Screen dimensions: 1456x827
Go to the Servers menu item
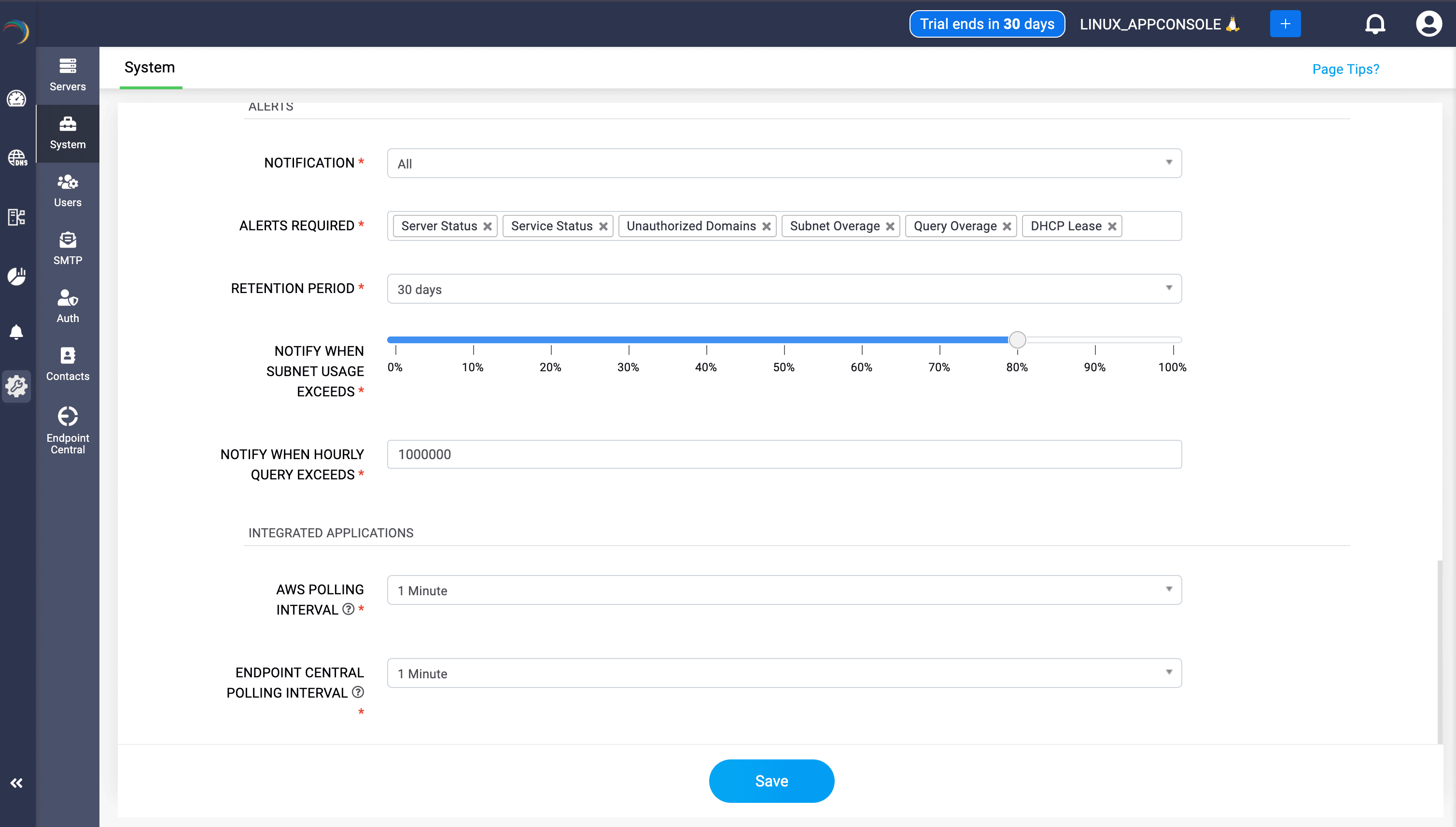(68, 75)
